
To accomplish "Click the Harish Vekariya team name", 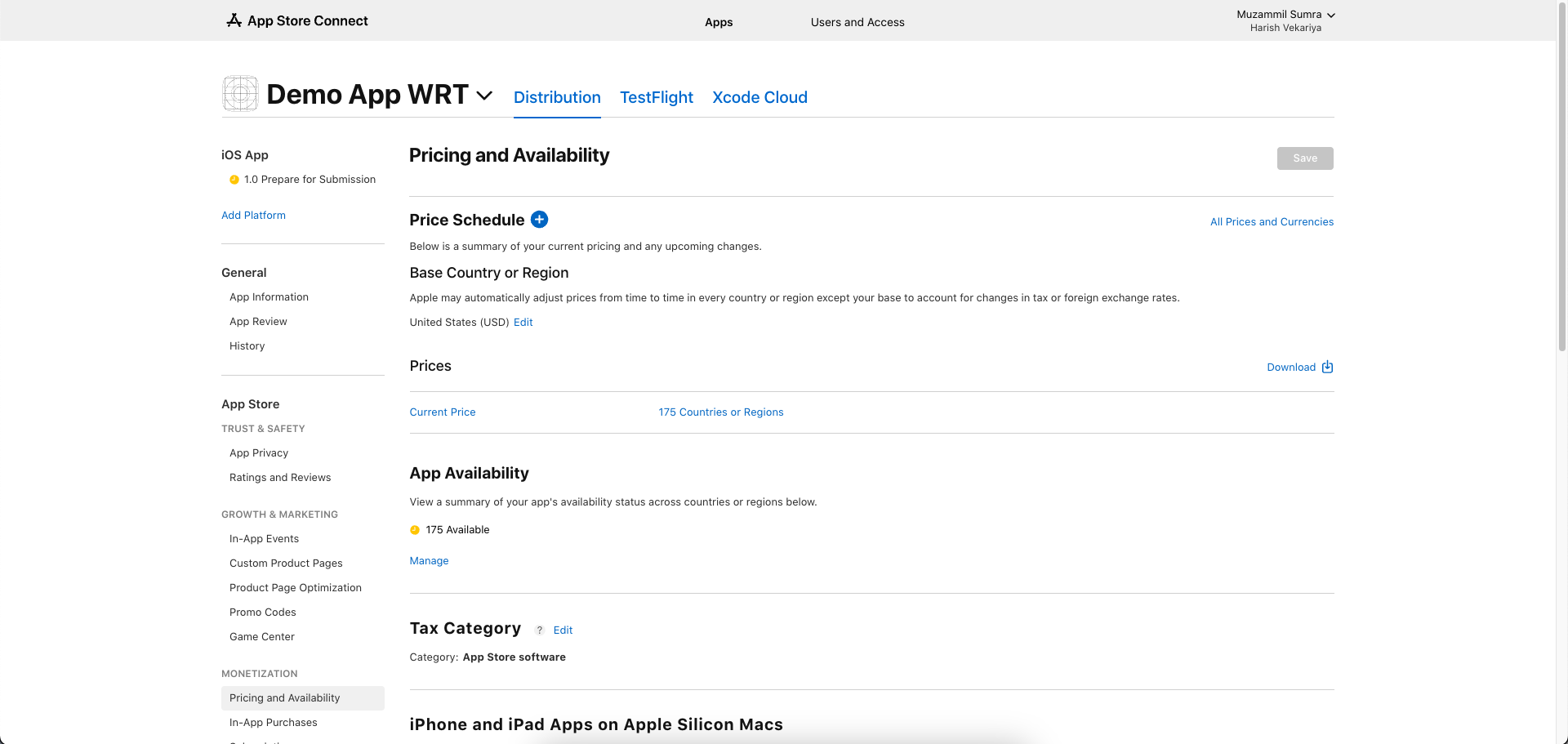I will pyautogui.click(x=1285, y=28).
